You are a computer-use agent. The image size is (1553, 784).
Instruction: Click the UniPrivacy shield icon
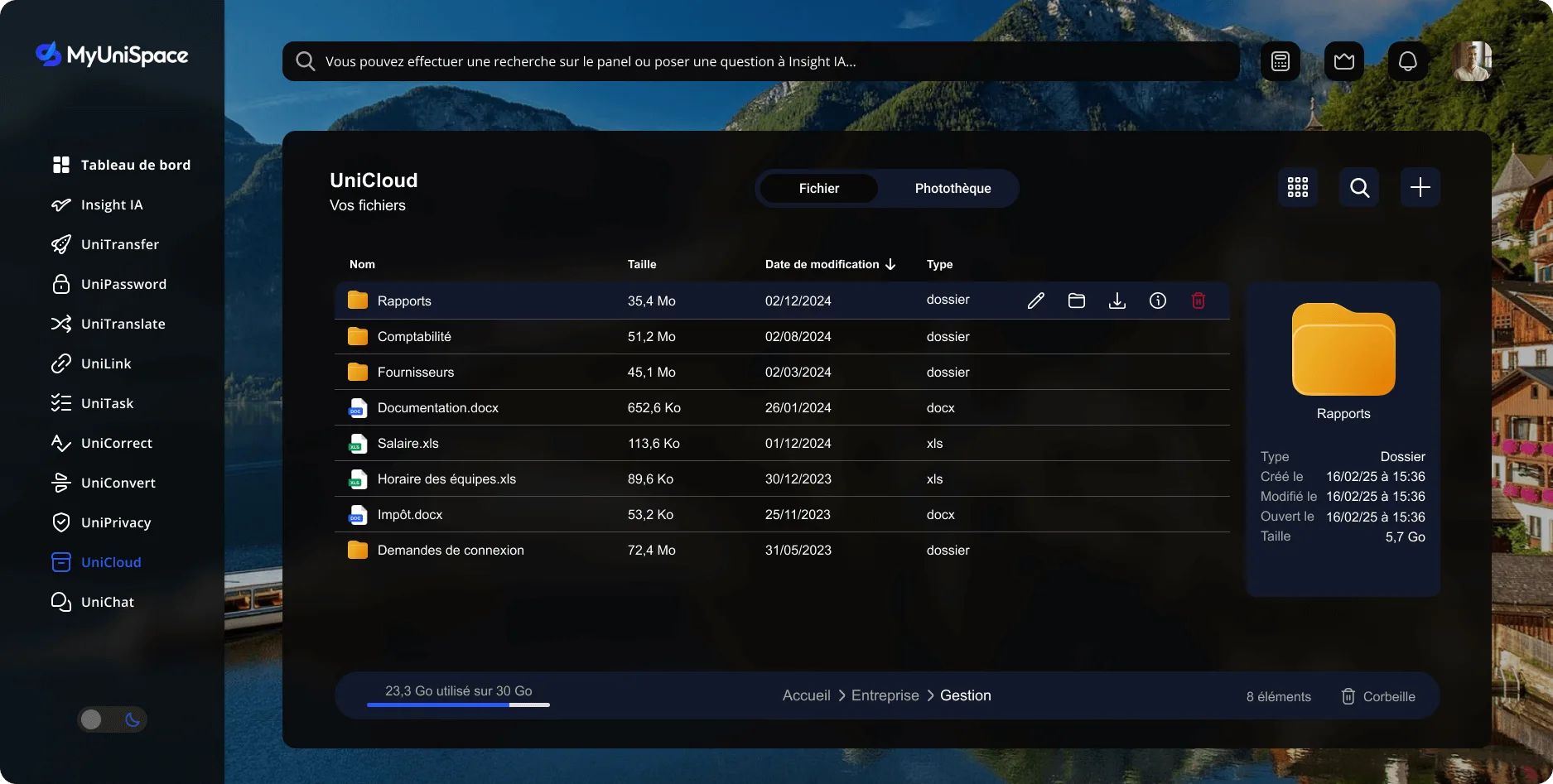click(x=61, y=522)
